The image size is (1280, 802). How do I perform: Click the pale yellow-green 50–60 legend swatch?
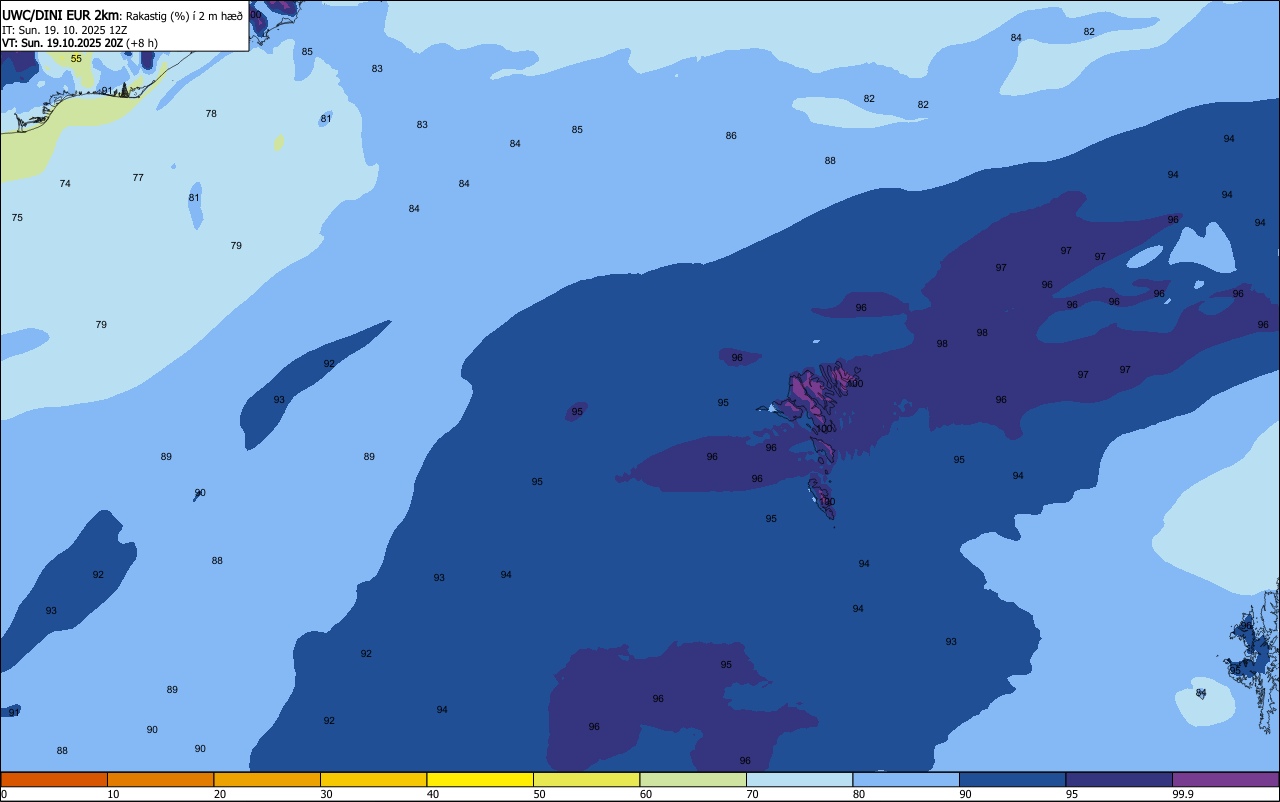coord(586,779)
